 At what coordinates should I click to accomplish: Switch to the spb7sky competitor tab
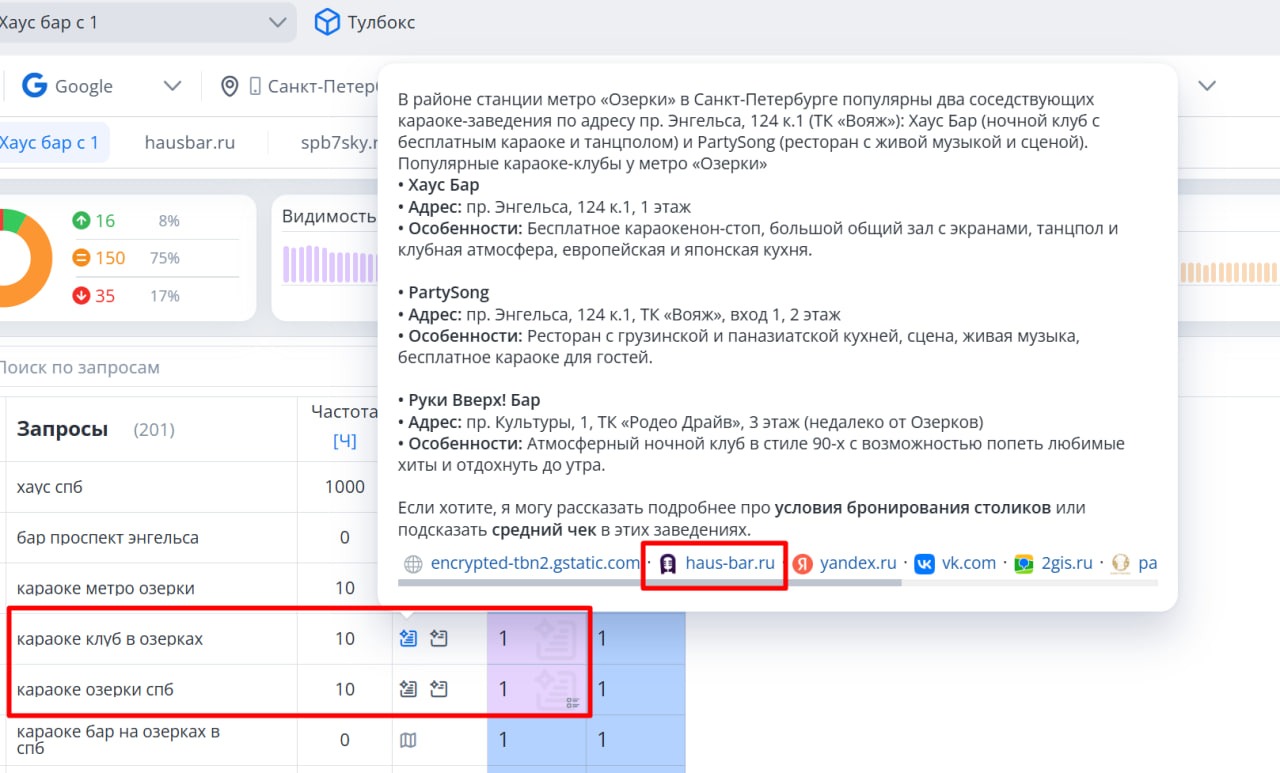340,142
